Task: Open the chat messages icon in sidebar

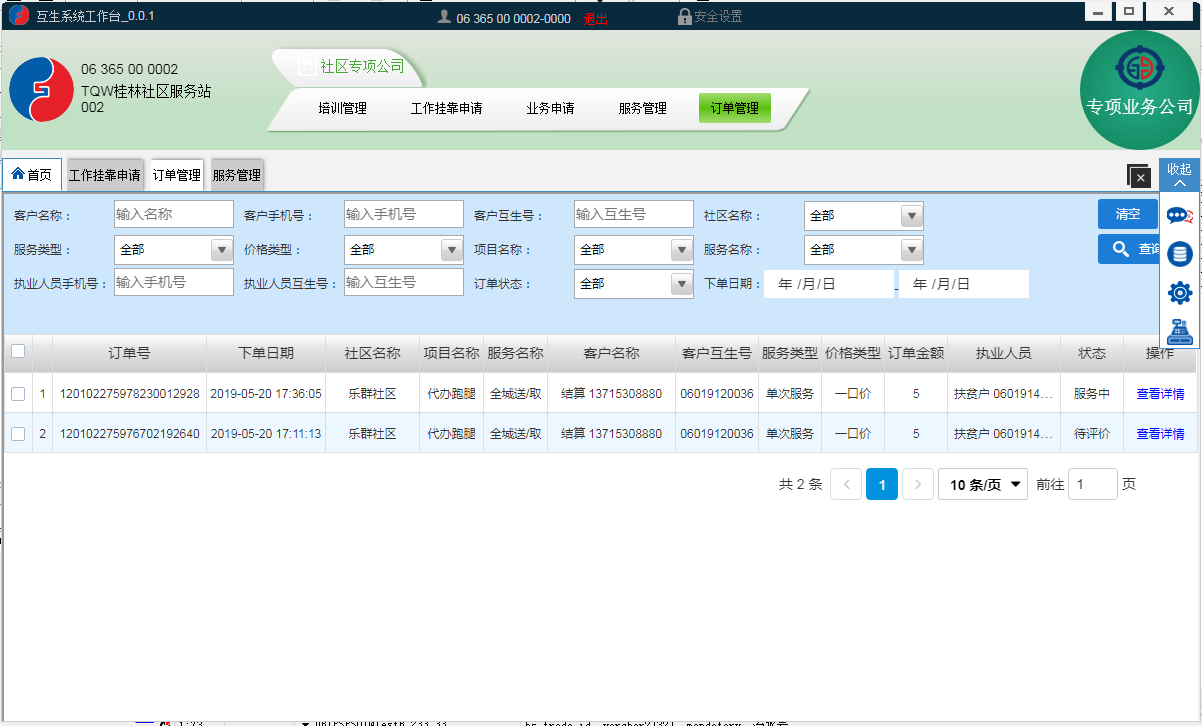Action: [1180, 216]
